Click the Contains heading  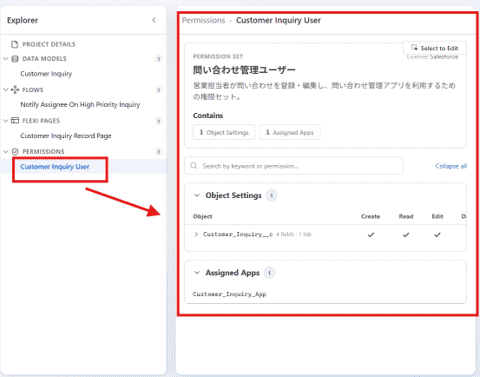click(x=208, y=116)
